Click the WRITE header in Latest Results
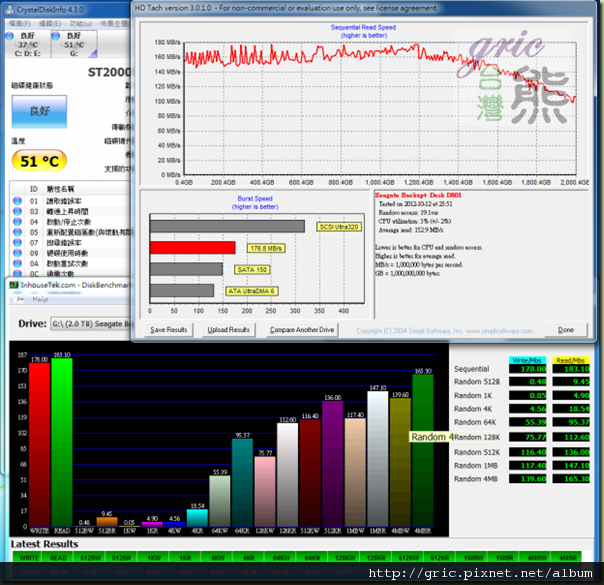The height and width of the screenshot is (585, 604). point(29,558)
